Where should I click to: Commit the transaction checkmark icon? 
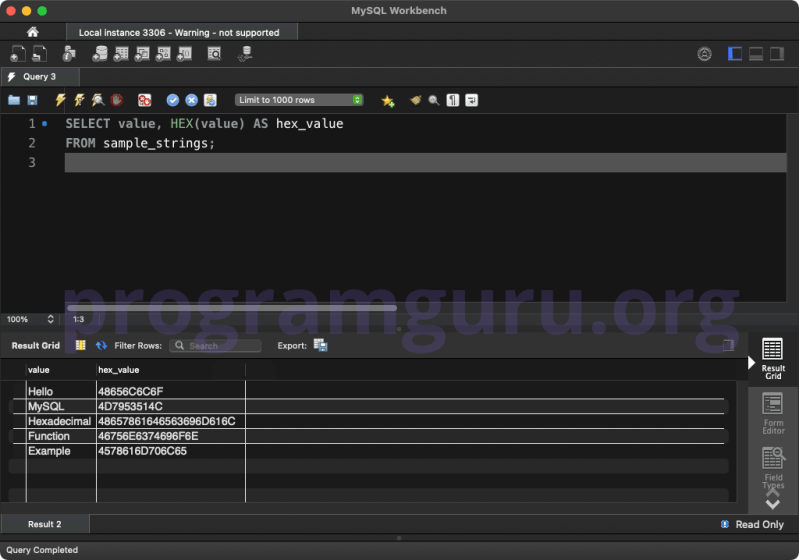[173, 100]
